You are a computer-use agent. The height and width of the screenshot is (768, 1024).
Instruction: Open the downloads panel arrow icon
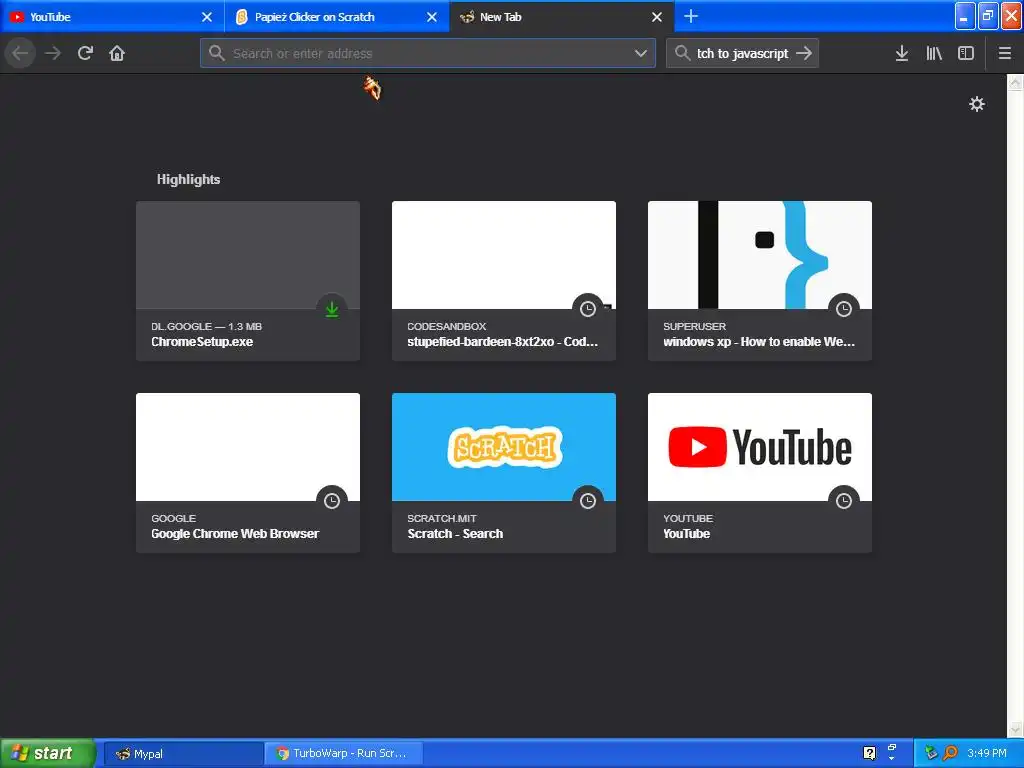[x=902, y=53]
